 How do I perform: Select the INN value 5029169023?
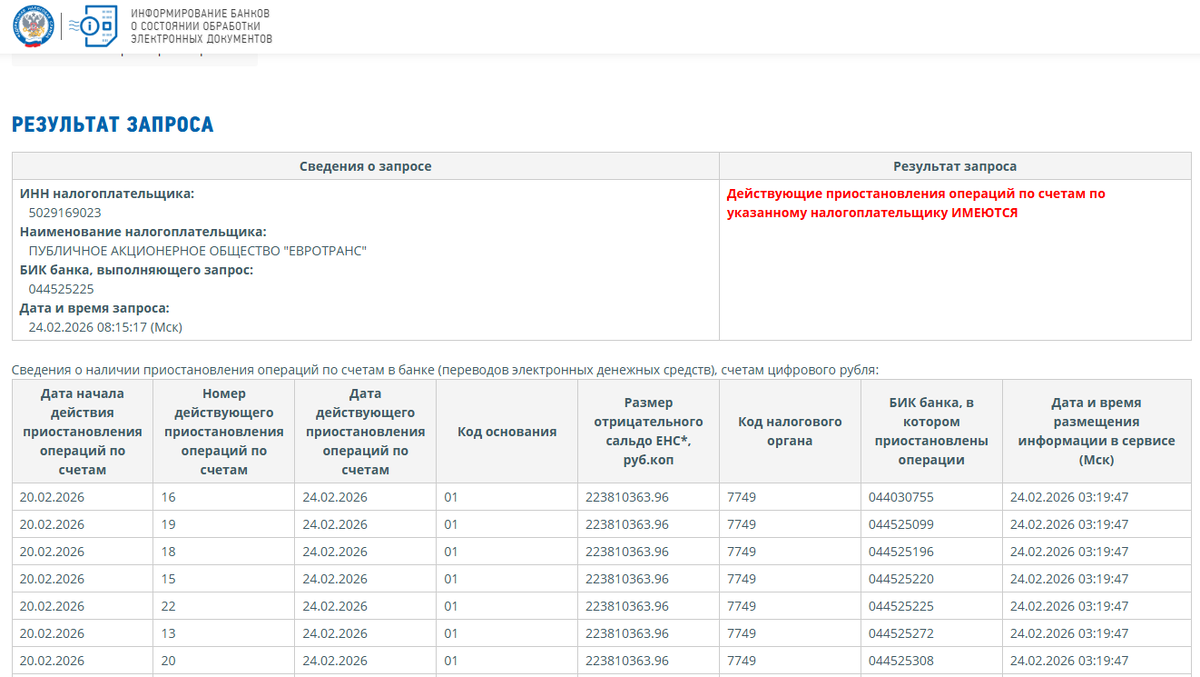[65, 212]
